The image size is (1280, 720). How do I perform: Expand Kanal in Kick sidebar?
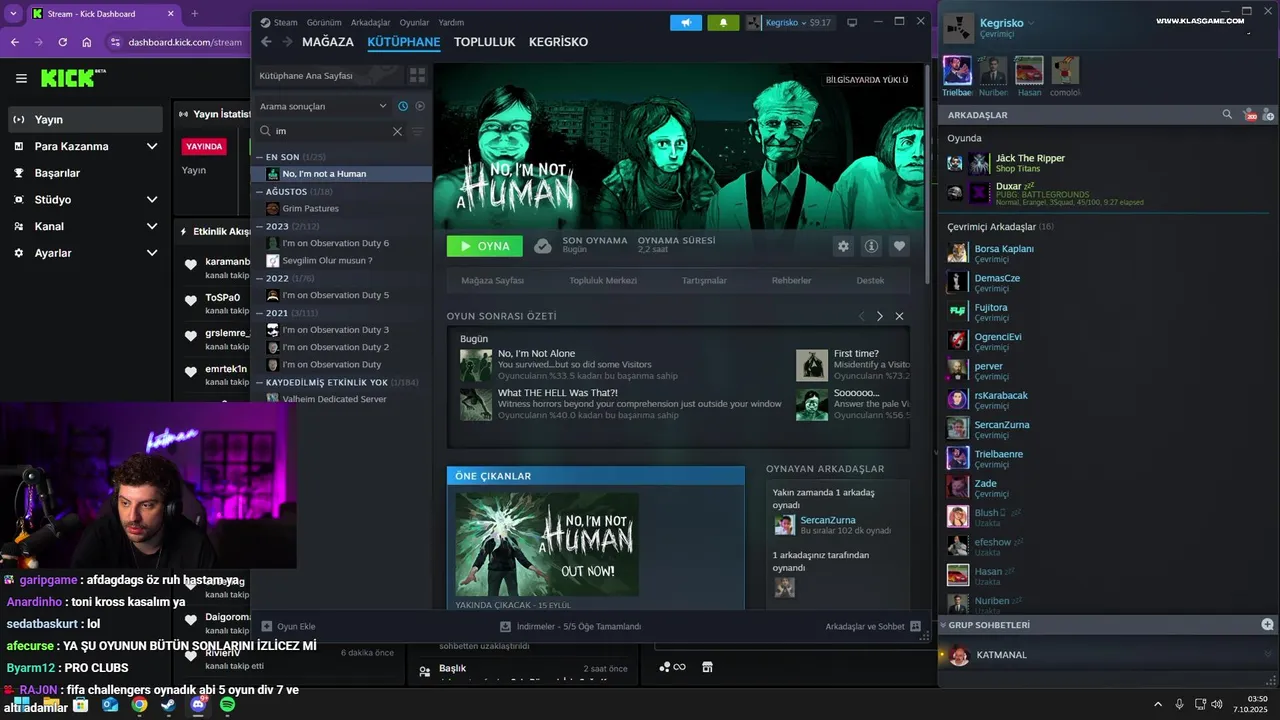(152, 226)
